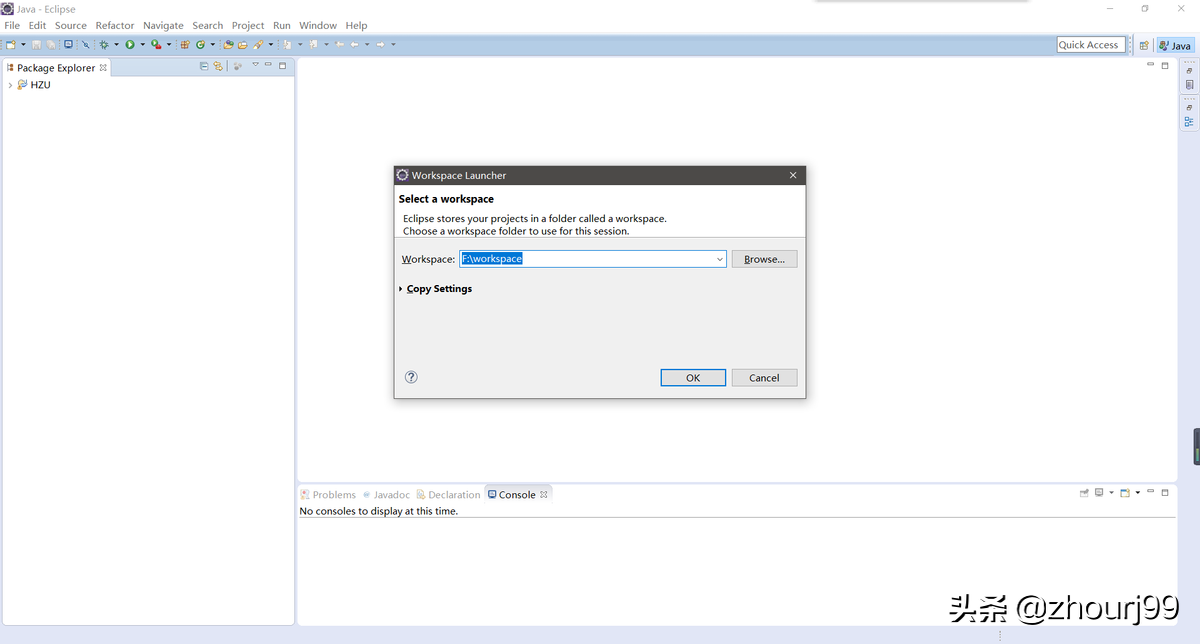Image resolution: width=1200 pixels, height=644 pixels.
Task: Open the Refactor menu
Action: click(115, 25)
